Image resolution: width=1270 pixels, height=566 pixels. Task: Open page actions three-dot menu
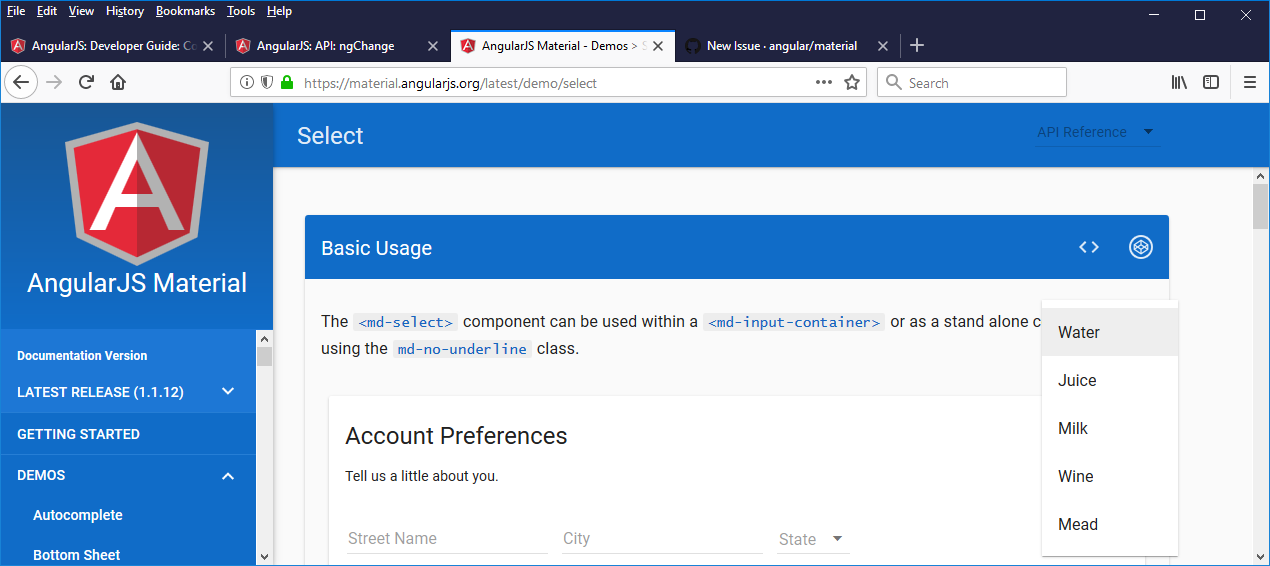pyautogui.click(x=824, y=82)
